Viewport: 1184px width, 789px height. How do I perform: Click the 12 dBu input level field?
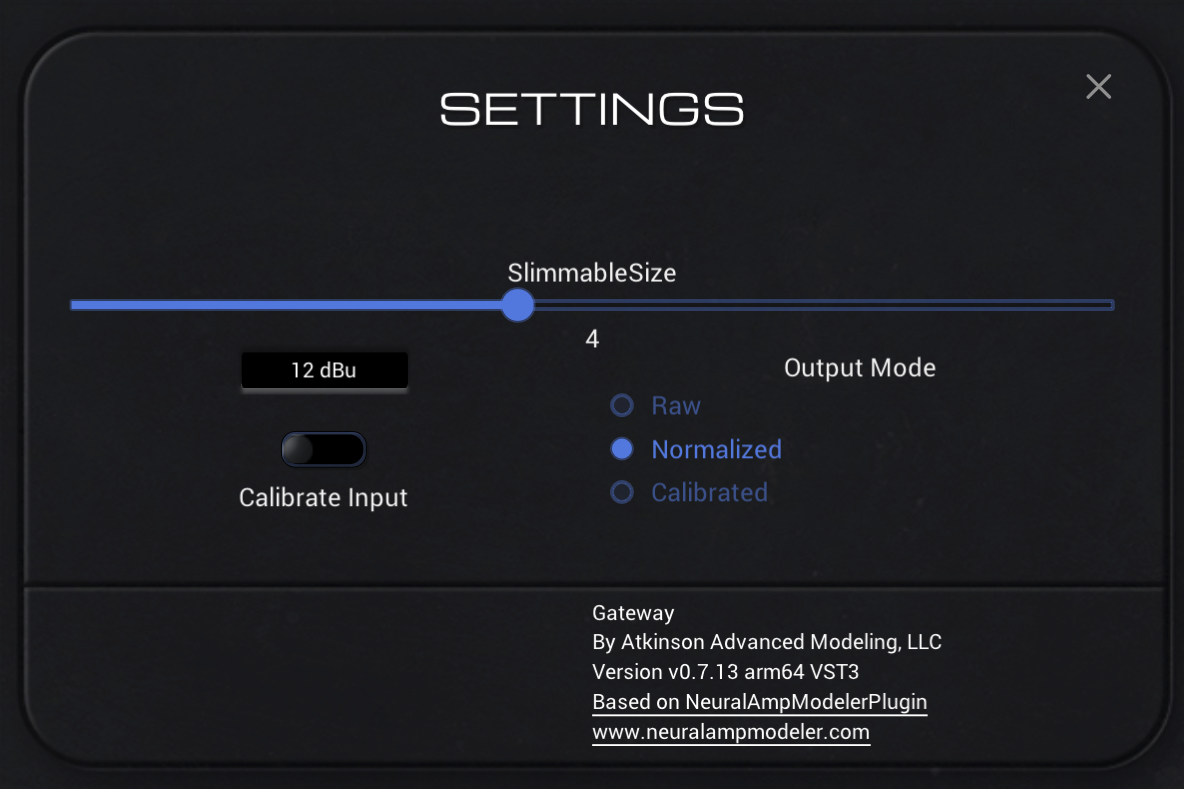[x=324, y=370]
